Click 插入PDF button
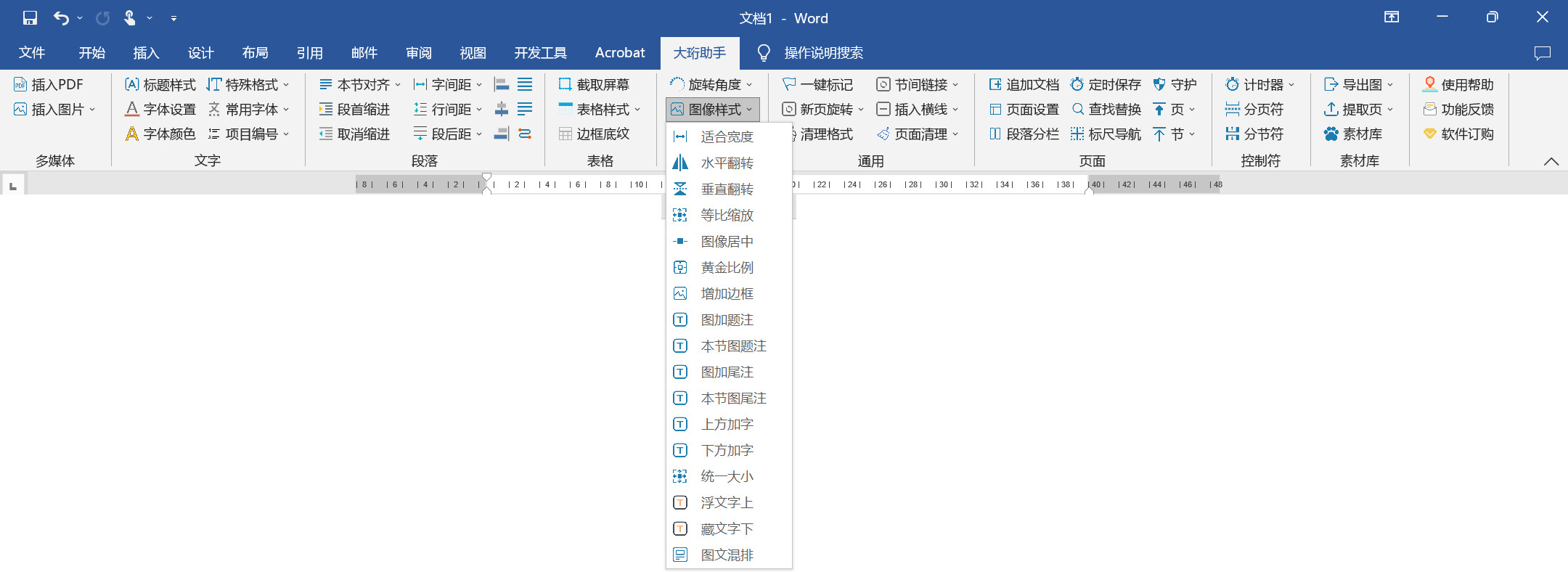The image size is (1568, 572). coord(49,85)
